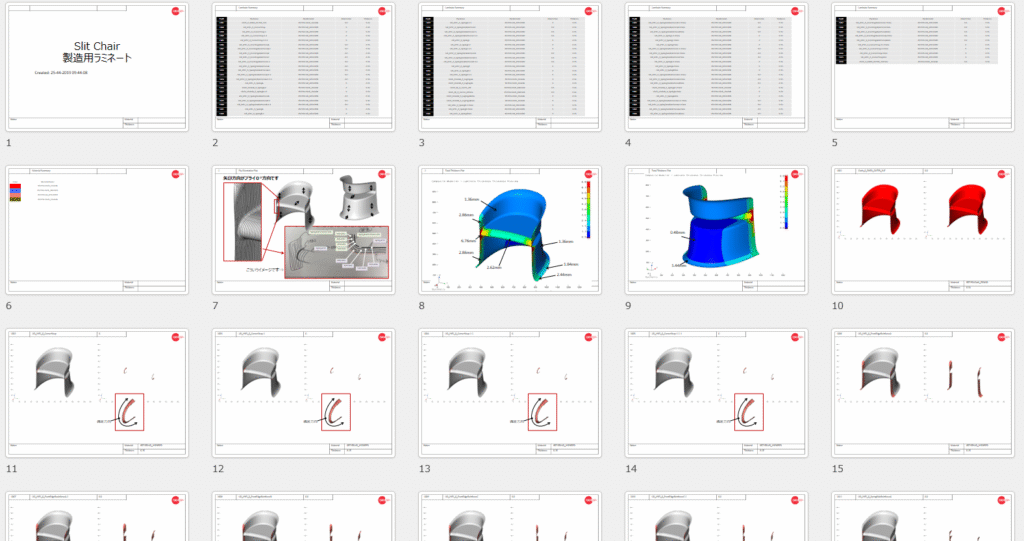
Task: Select the page 12 ply thumbnail
Action: pyautogui.click(x=303, y=392)
